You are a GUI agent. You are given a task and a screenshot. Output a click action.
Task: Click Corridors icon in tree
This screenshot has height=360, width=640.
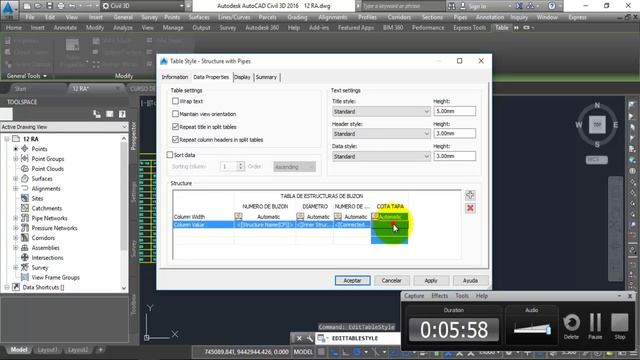pos(25,238)
